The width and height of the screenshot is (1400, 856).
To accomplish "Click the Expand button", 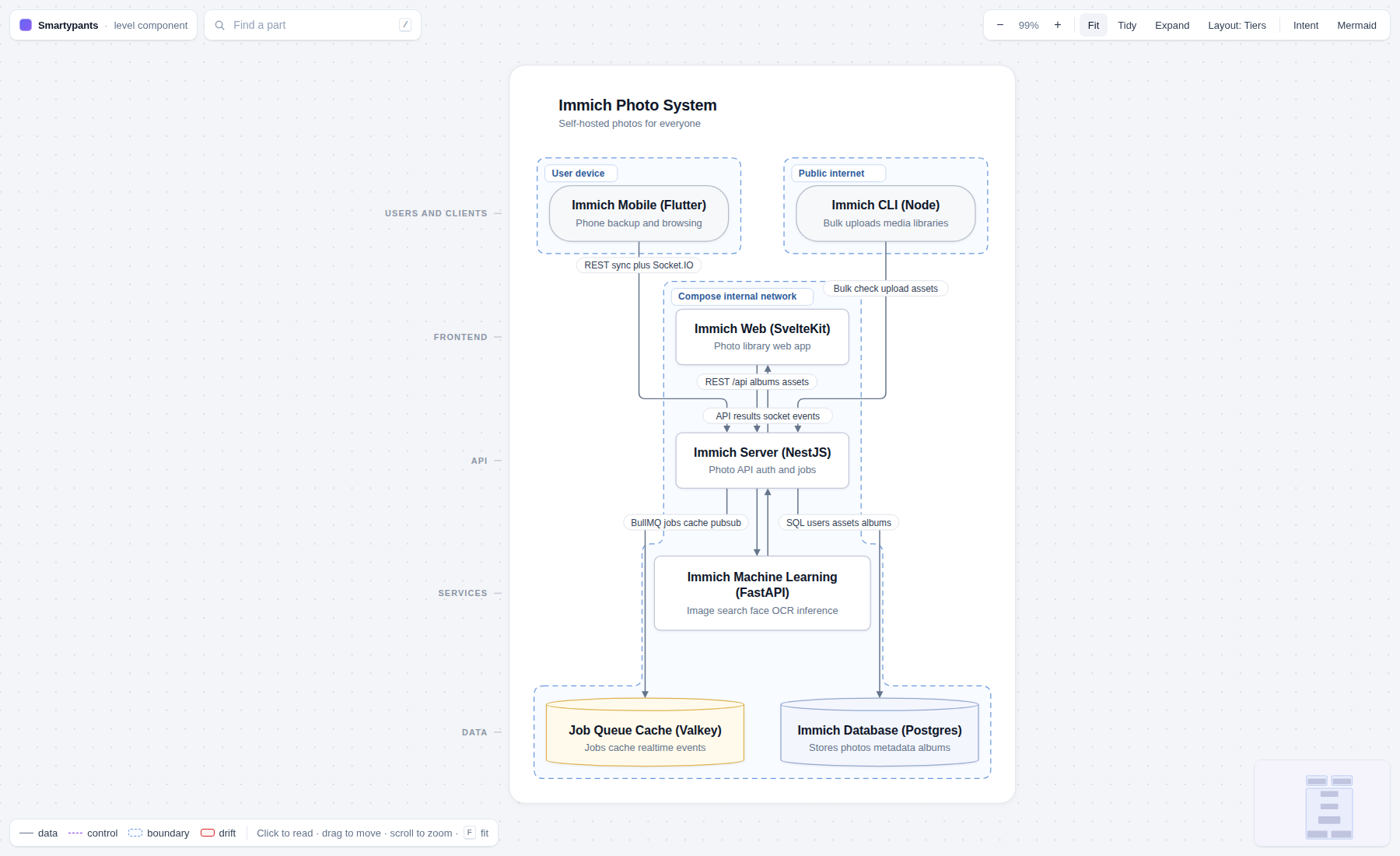I will (x=1172, y=25).
